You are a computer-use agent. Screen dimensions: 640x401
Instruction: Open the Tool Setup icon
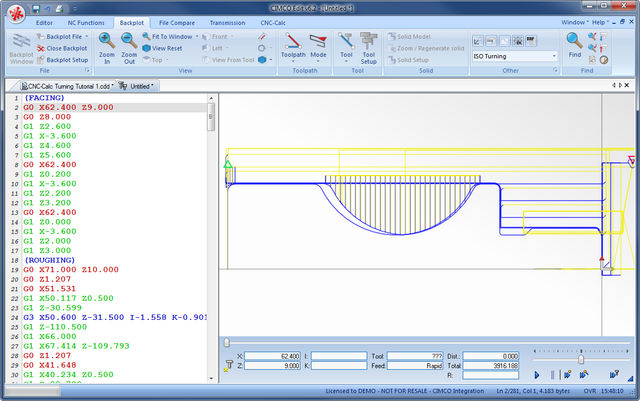click(x=368, y=41)
